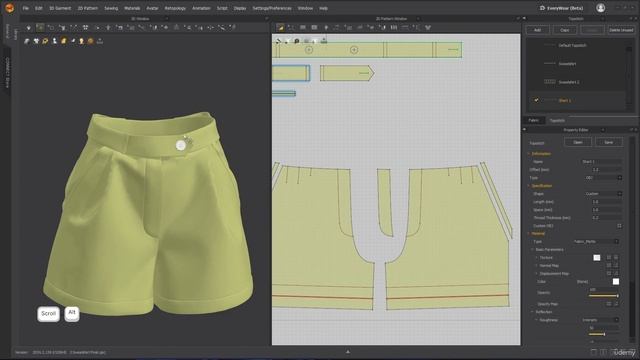Collapse the Specification section
Screen dimensions: 640x360
point(529,186)
